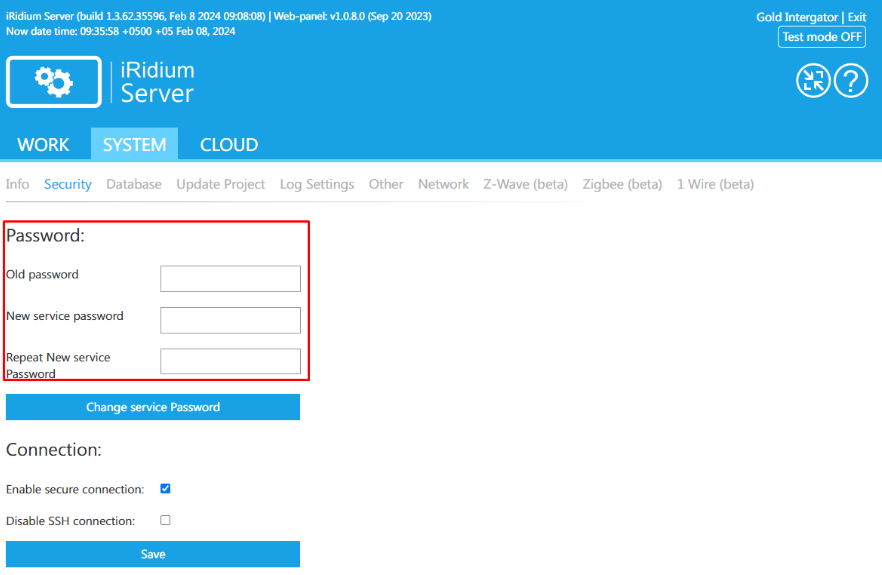Click the collapse arrows circle icon

pyautogui.click(x=813, y=81)
